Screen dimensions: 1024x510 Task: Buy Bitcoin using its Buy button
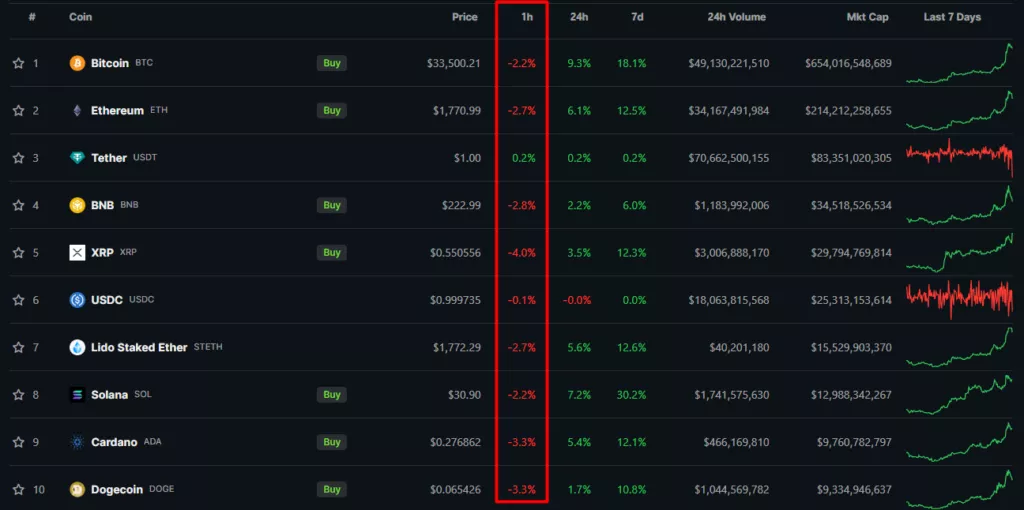(x=332, y=63)
